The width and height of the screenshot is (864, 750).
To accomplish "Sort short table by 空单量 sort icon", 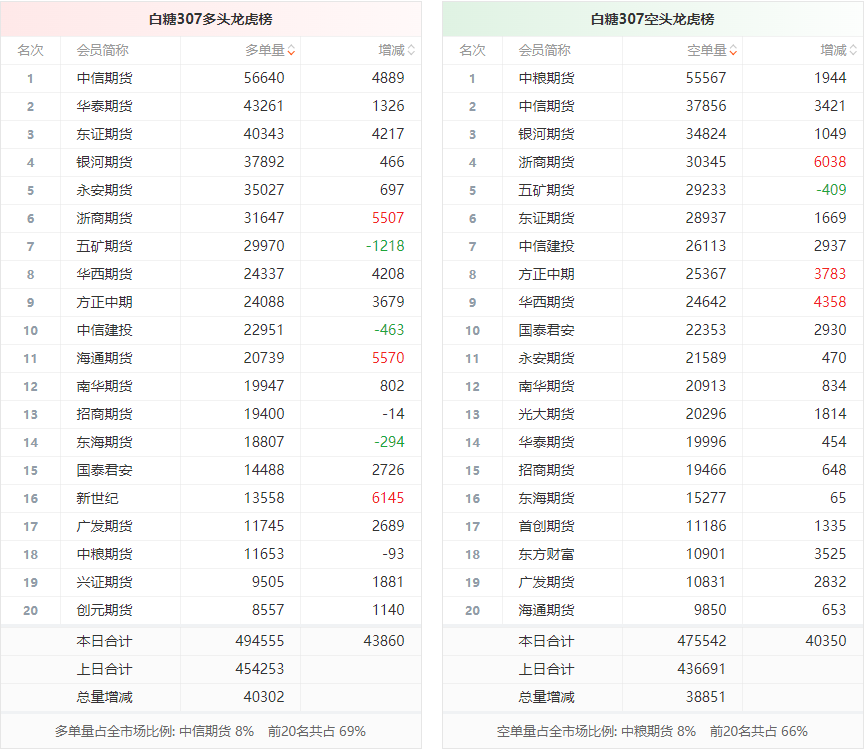I will 733,50.
